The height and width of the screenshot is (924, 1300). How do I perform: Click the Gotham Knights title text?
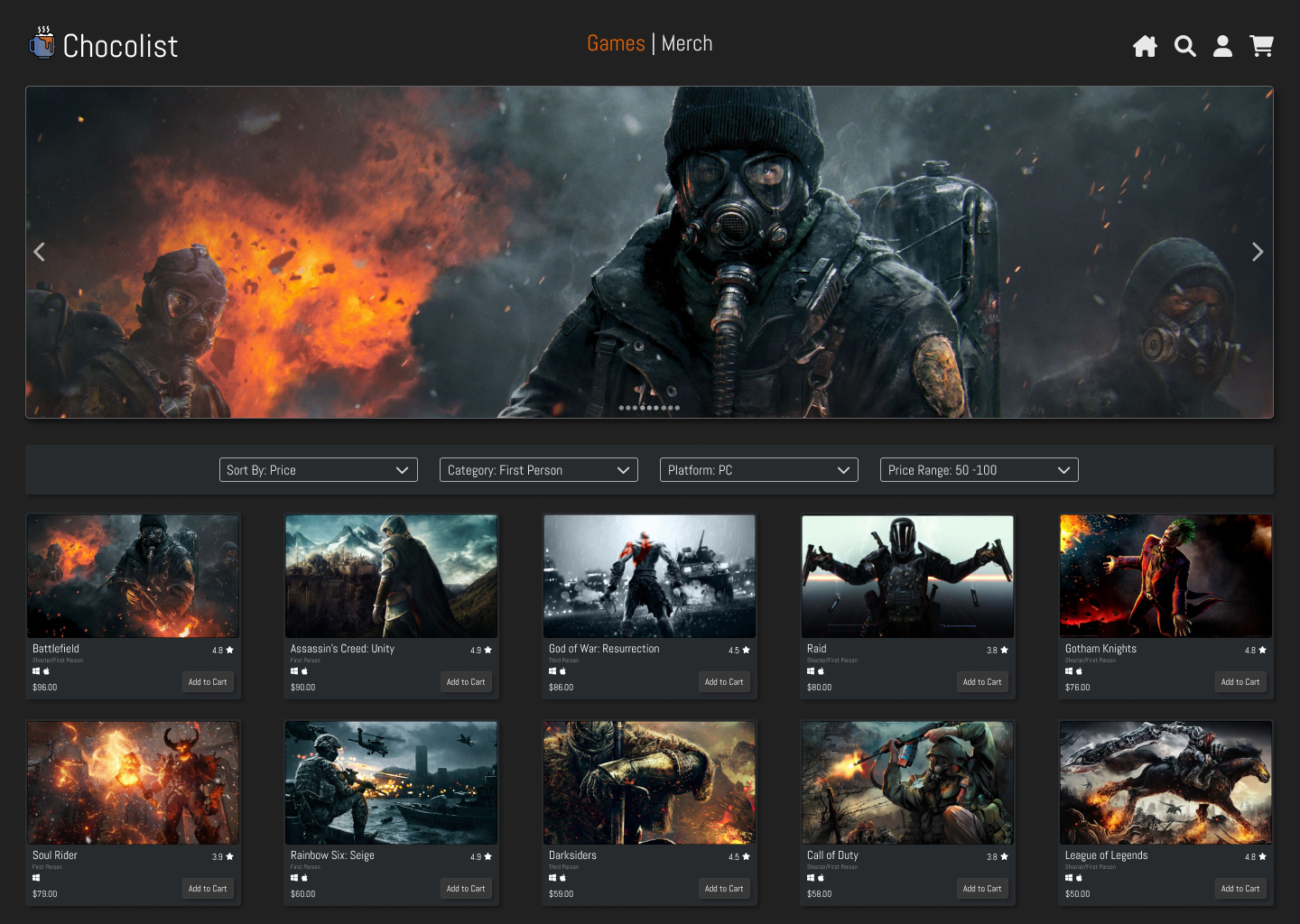point(1100,649)
